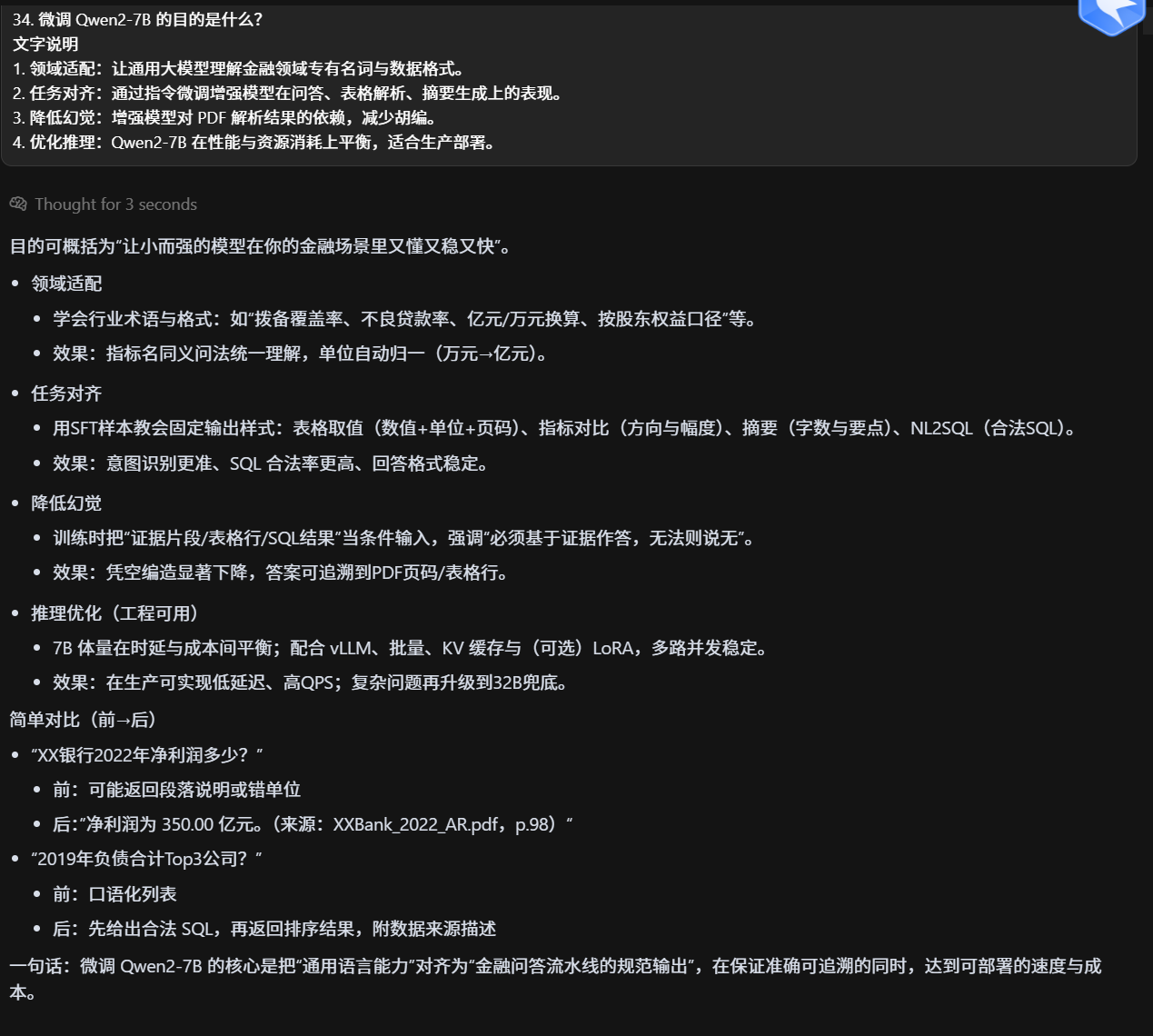
Task: Click line '后:先给出合法 SQL,再返回排序结果'
Action: (274, 929)
